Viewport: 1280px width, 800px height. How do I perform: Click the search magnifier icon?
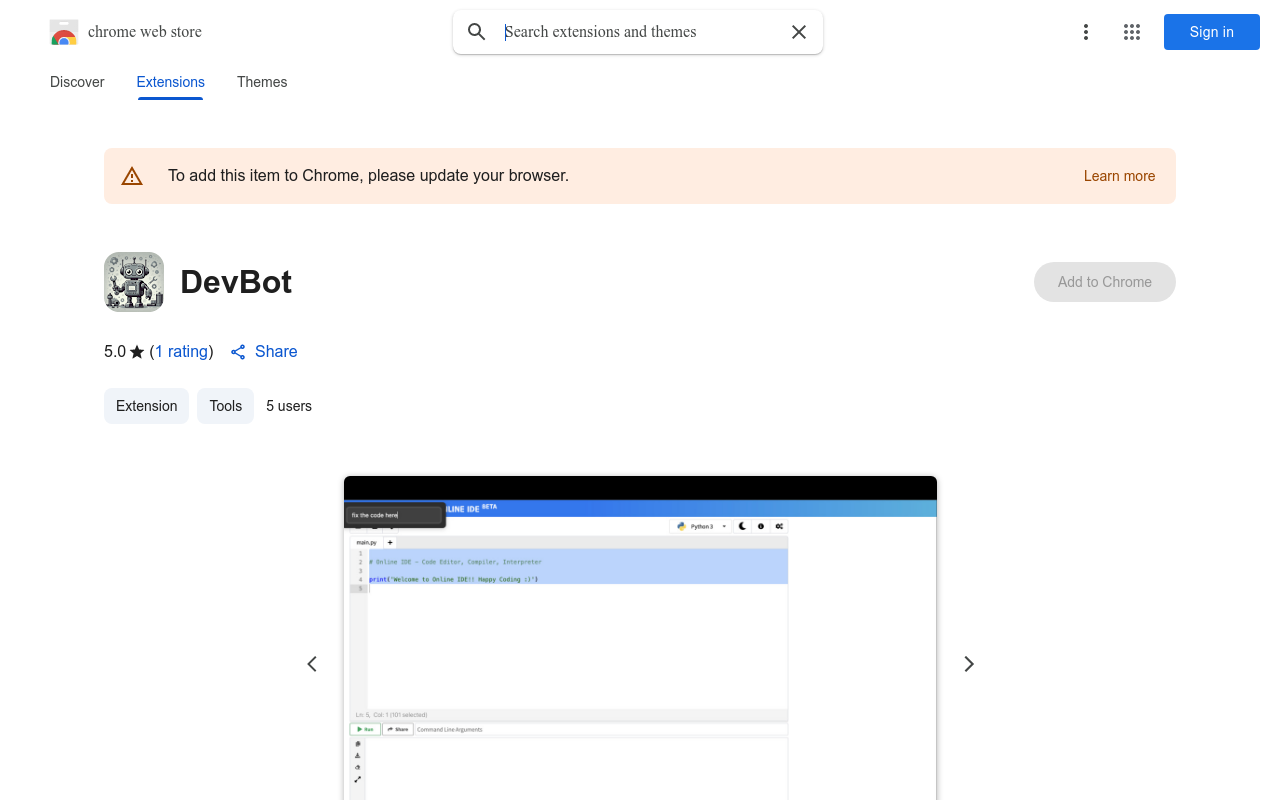477,32
